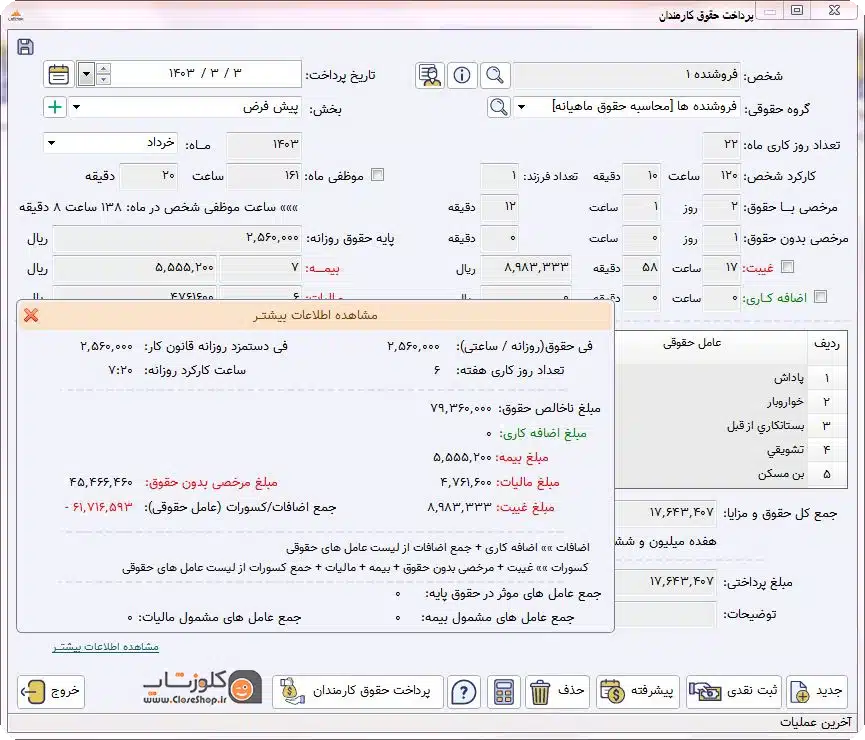Click the پیشرفته (advanced) button
Screen dimensions: 865x740
click(638, 691)
